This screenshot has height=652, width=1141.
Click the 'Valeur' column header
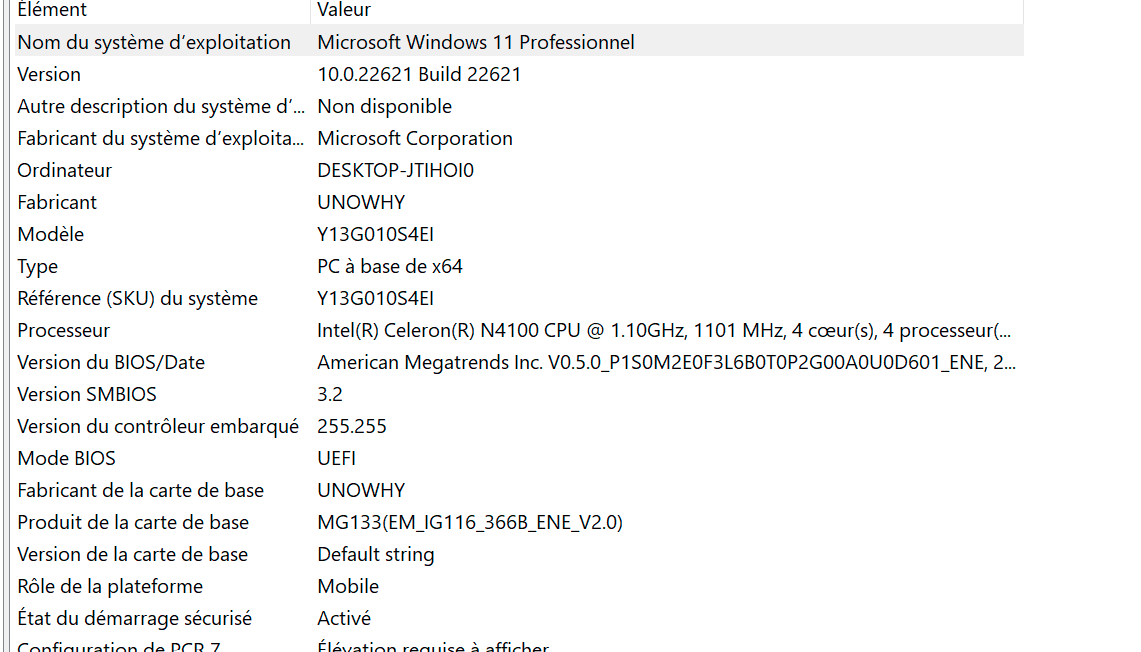pos(344,10)
